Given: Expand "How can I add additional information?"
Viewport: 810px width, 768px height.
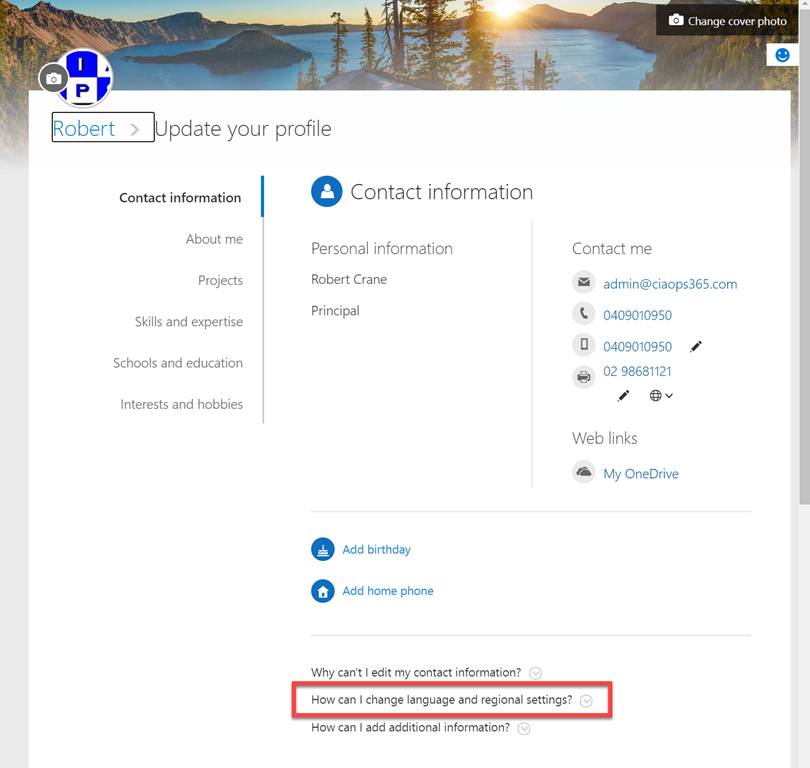Looking at the screenshot, I should tap(524, 728).
